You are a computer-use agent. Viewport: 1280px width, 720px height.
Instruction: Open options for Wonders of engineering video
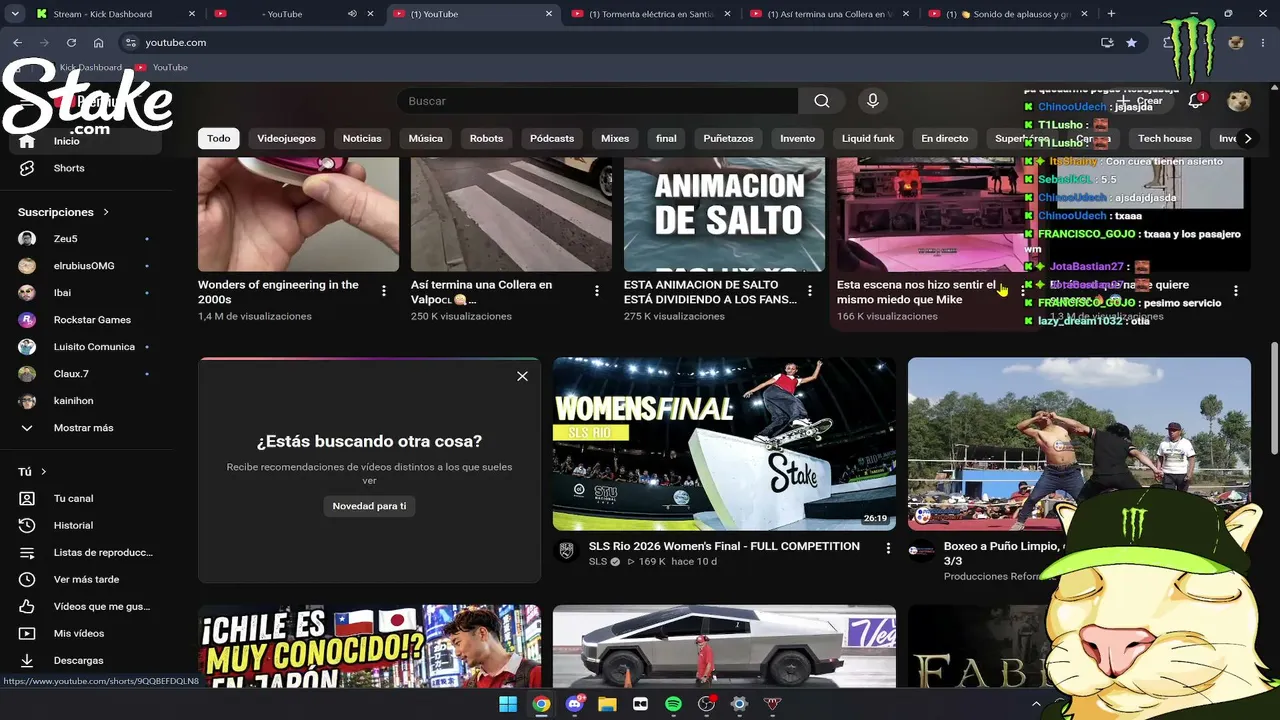click(x=384, y=291)
